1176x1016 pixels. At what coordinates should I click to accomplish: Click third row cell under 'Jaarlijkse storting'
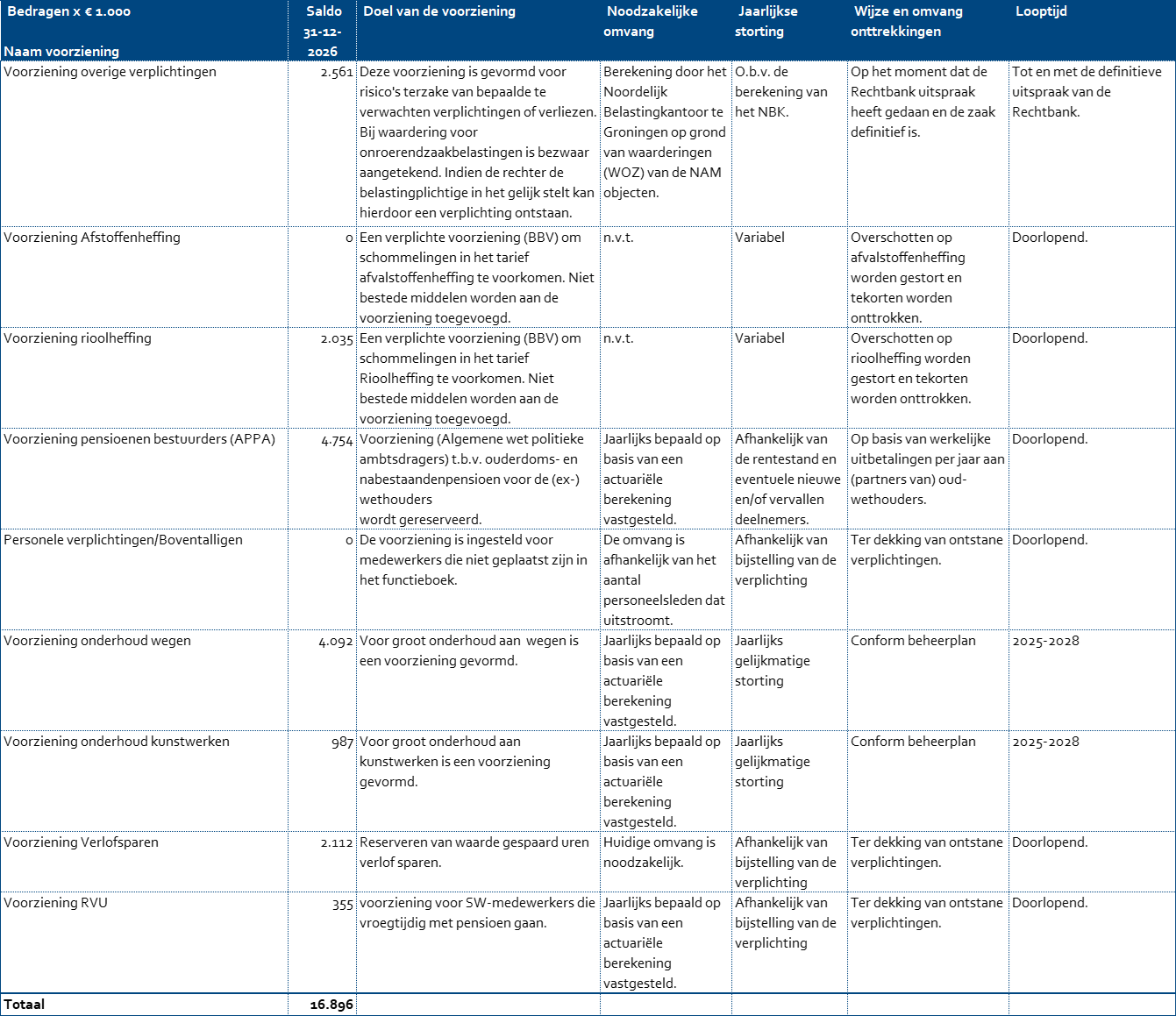point(790,378)
